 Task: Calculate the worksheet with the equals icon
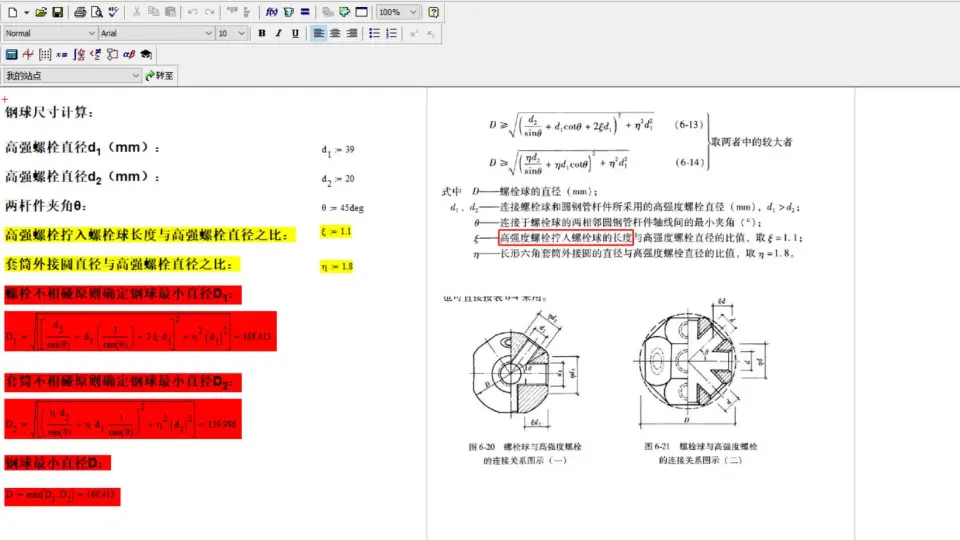coord(305,12)
